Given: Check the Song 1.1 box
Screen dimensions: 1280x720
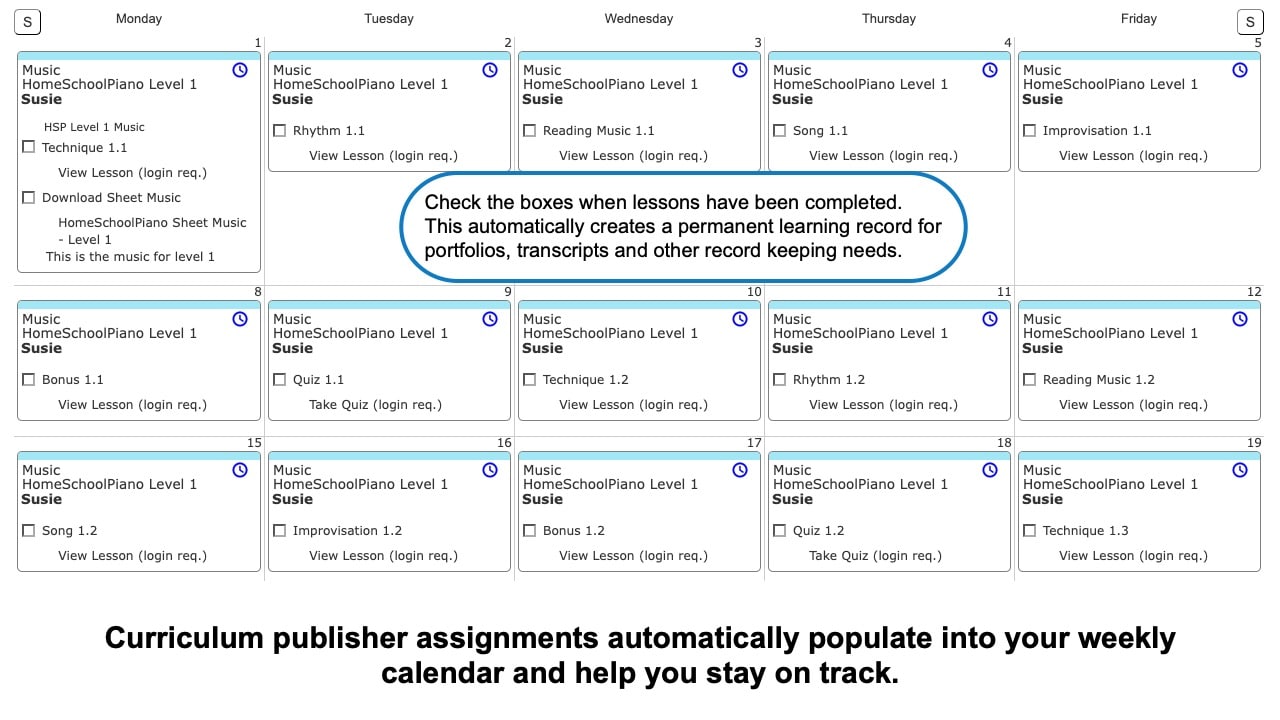Looking at the screenshot, I should pos(780,130).
